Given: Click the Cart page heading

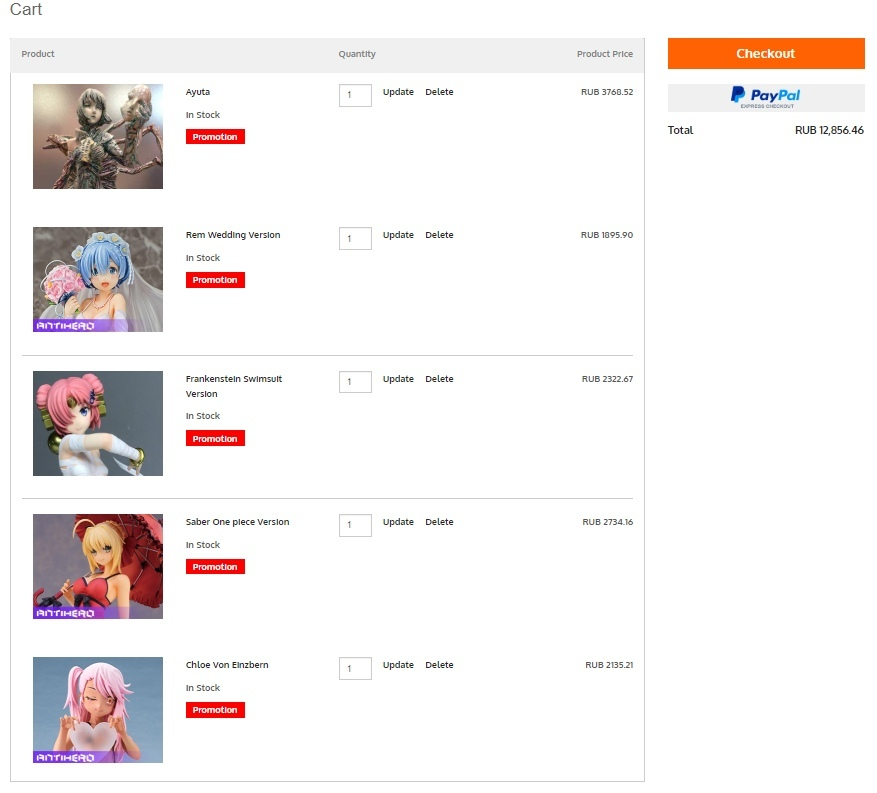Looking at the screenshot, I should click(x=26, y=10).
